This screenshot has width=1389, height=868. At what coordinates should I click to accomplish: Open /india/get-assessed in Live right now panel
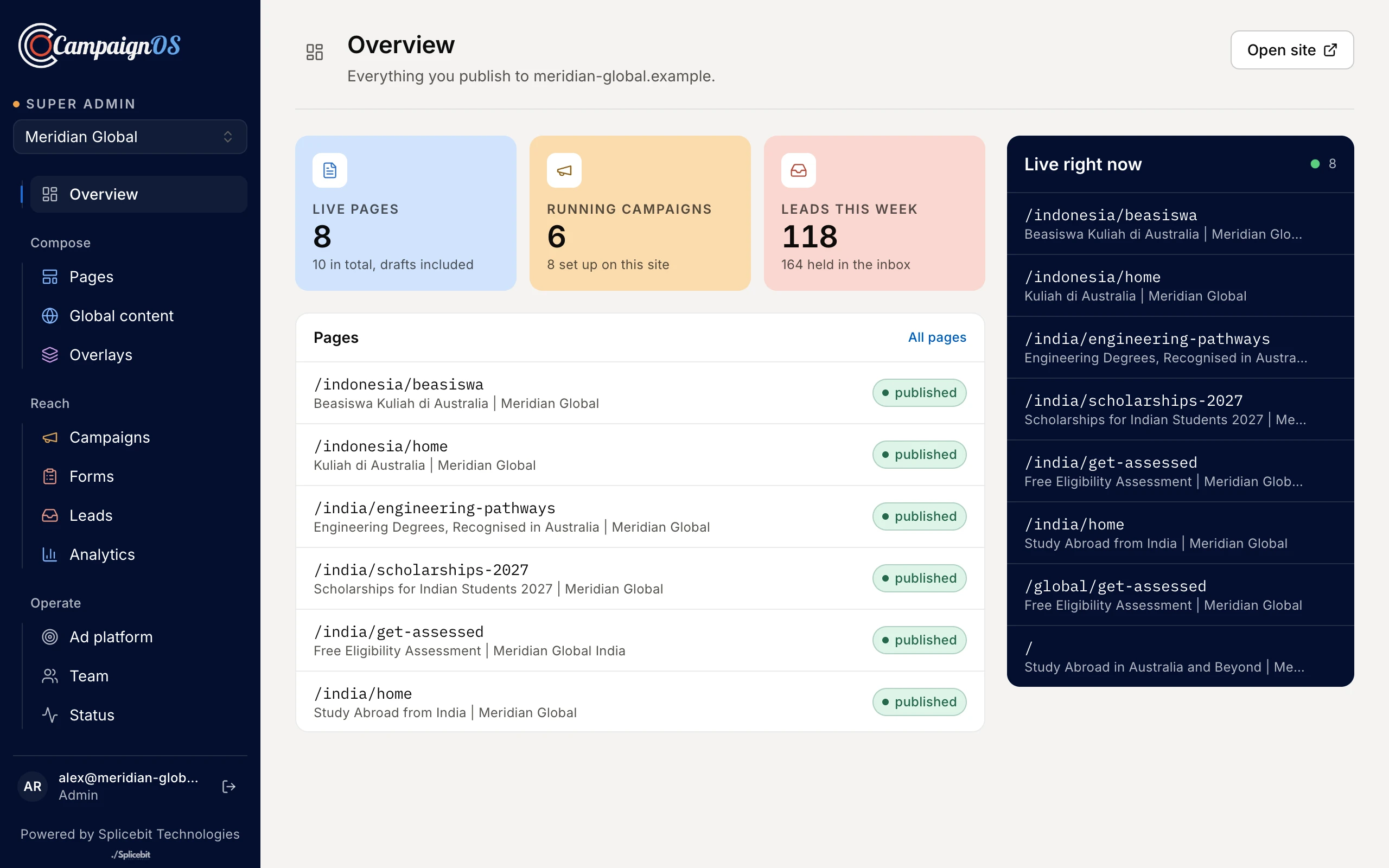coord(1180,471)
